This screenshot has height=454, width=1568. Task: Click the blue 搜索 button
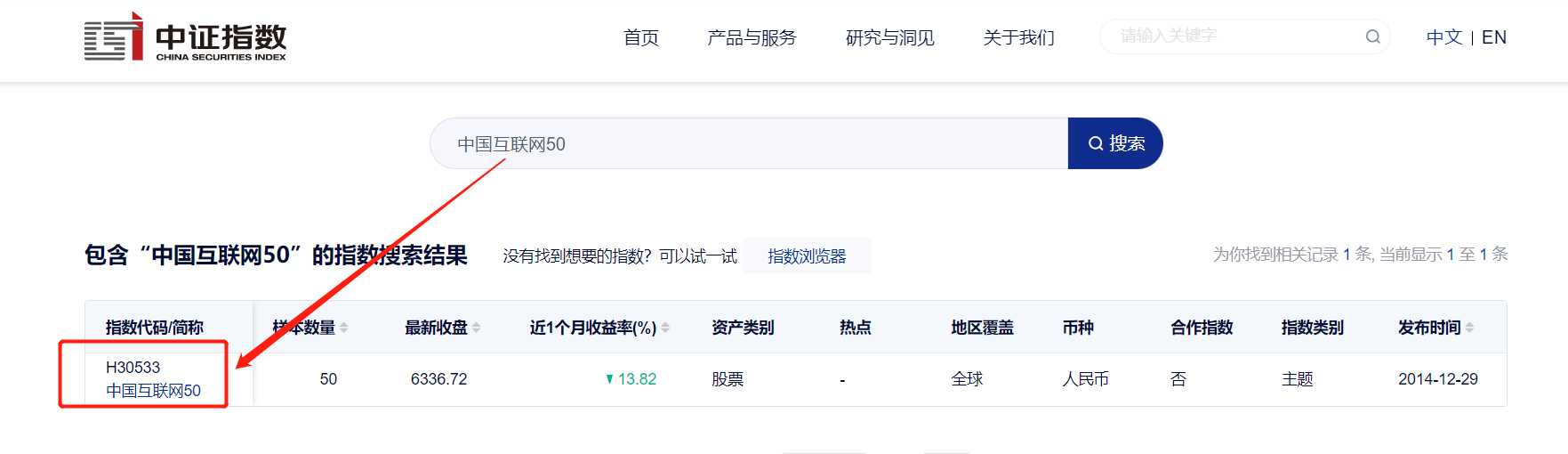1115,143
